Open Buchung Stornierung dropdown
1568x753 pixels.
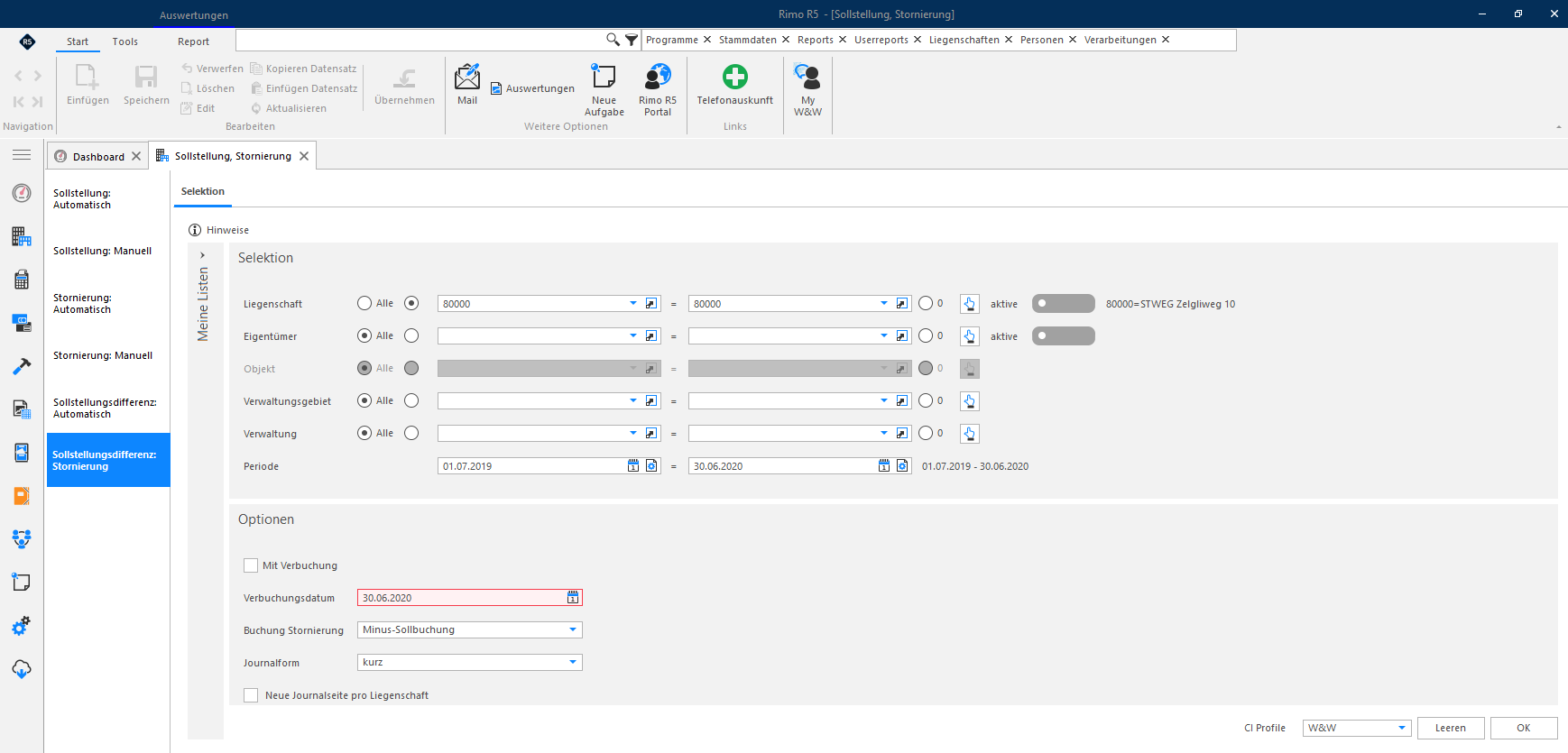[x=573, y=629]
